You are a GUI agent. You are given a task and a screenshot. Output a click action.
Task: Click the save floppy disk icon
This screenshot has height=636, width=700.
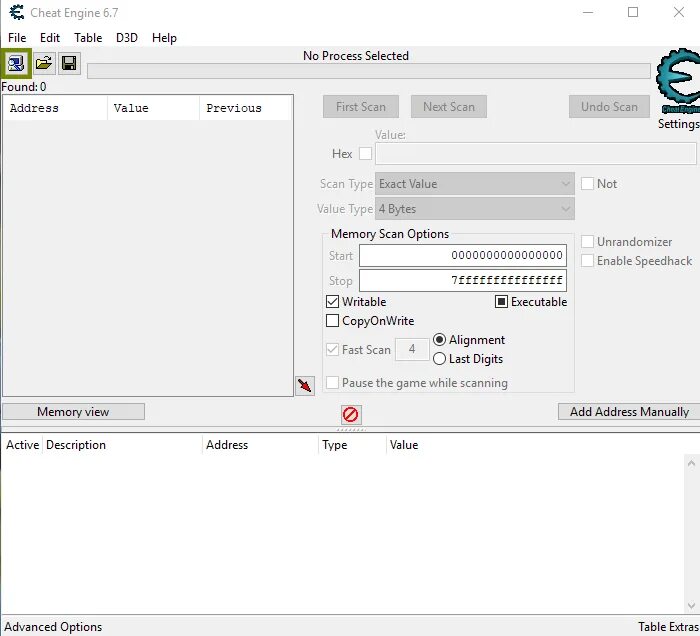pyautogui.click(x=69, y=63)
